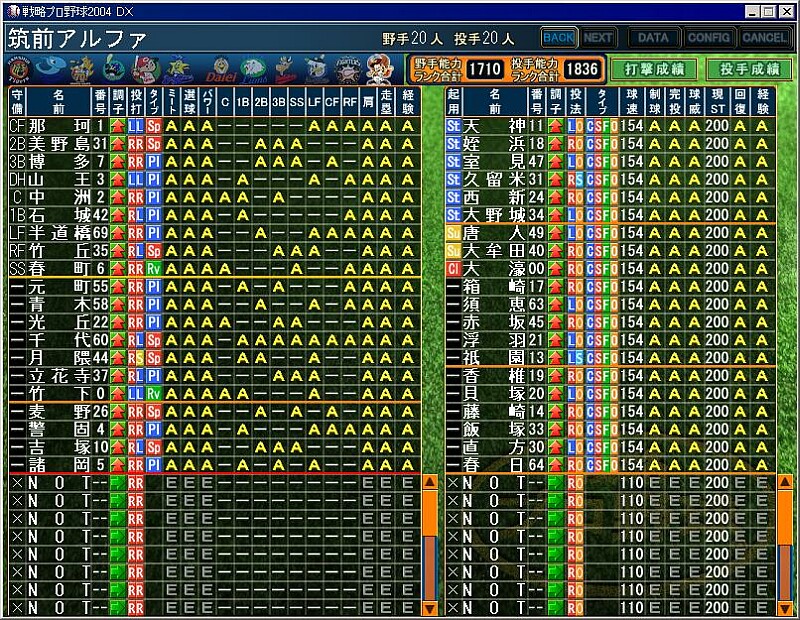Click the Sp type icon for 美野島

point(154,144)
